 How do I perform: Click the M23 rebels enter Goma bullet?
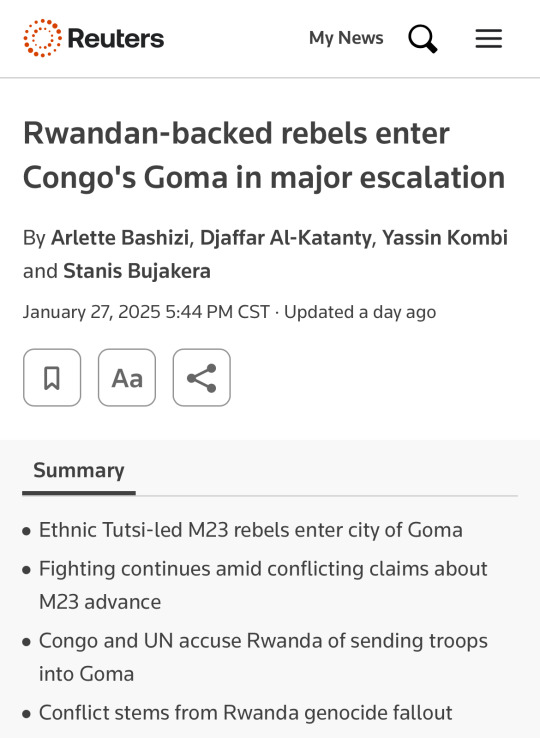250,530
